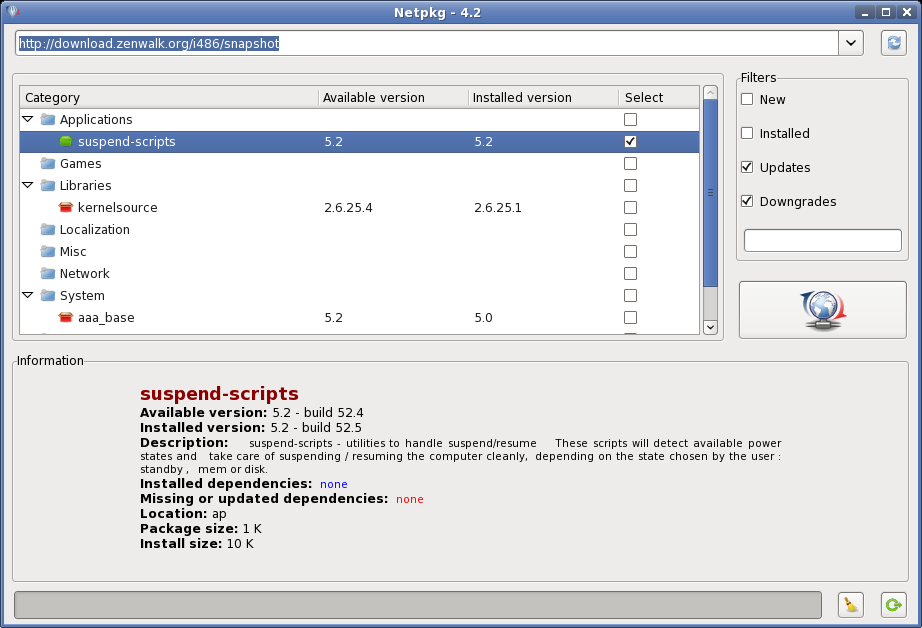Image resolution: width=922 pixels, height=628 pixels.
Task: Click the Select column header
Action: coord(659,98)
